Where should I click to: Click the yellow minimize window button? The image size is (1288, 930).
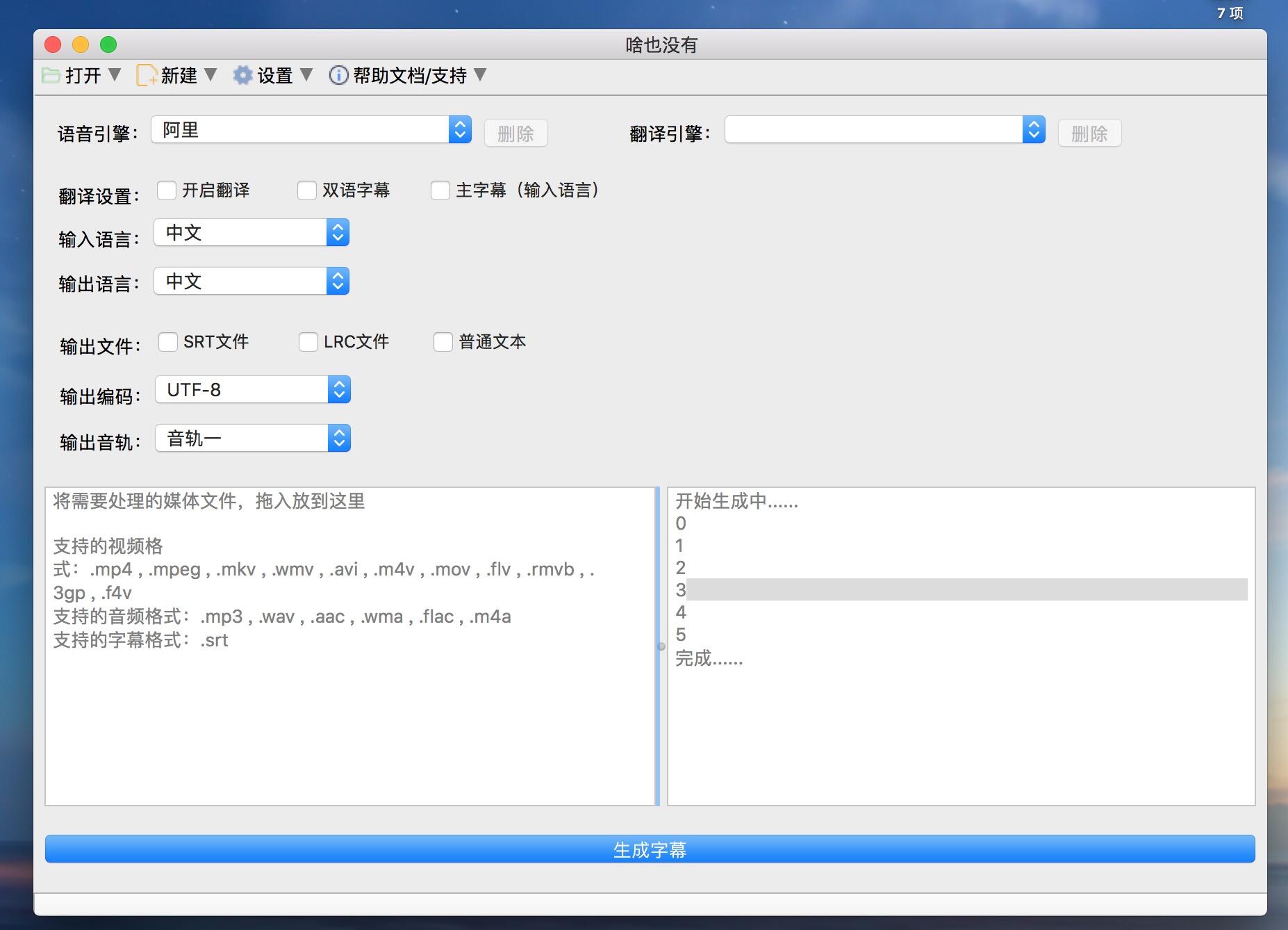(81, 44)
